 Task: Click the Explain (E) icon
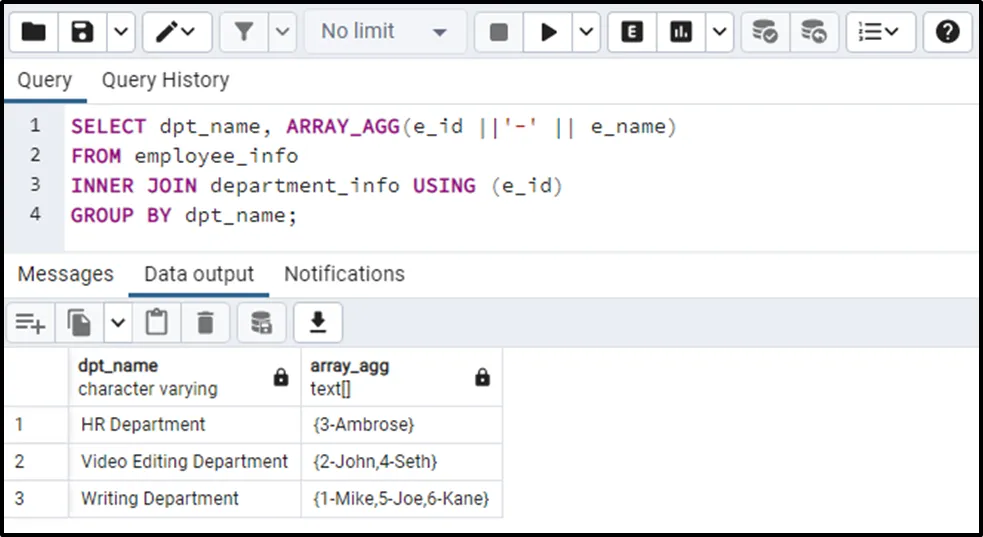point(632,32)
